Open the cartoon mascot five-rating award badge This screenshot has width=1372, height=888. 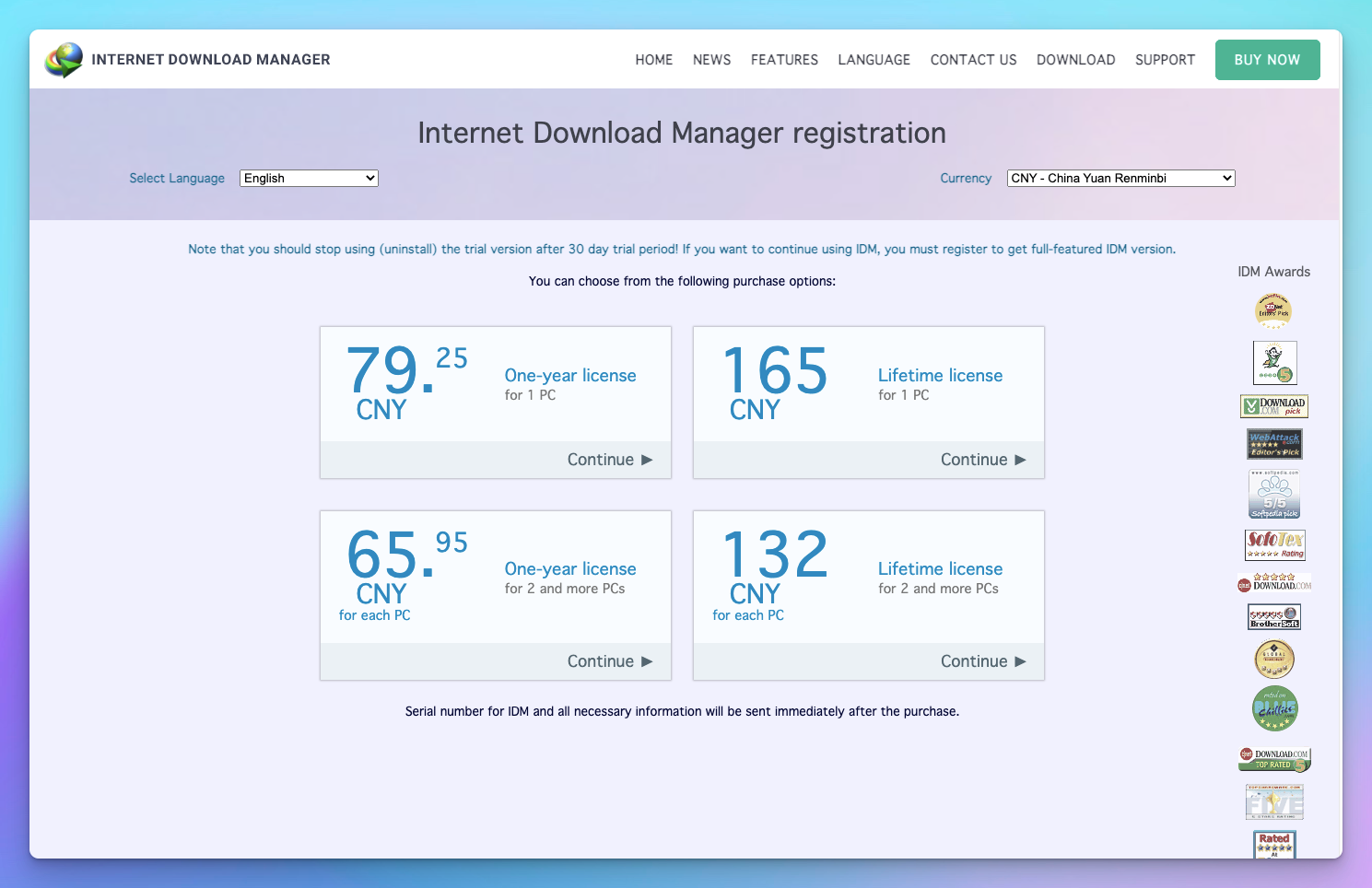(1274, 363)
